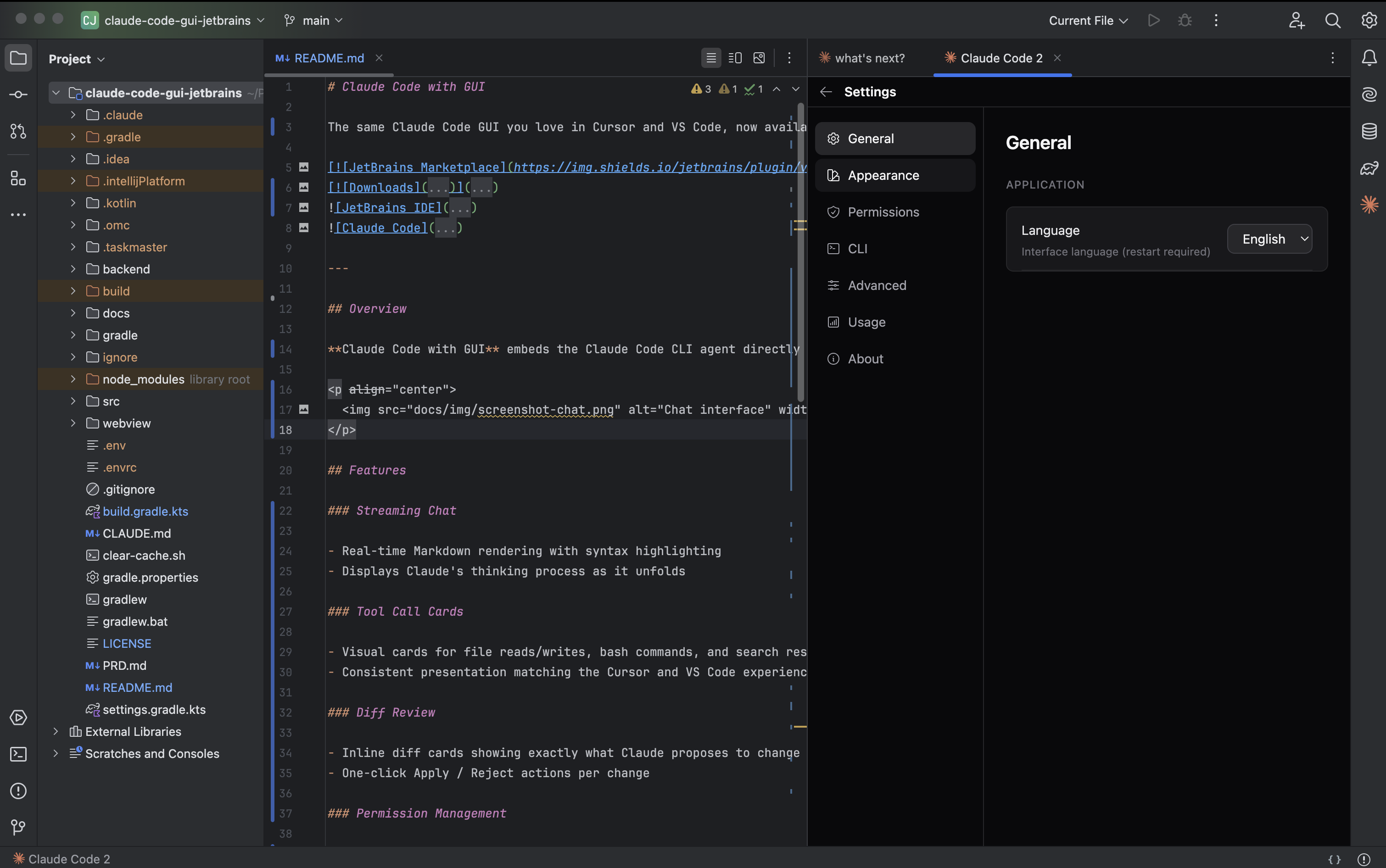1386x868 pixels.
Task: Follow the Claude Code badge link
Action: coord(381,228)
